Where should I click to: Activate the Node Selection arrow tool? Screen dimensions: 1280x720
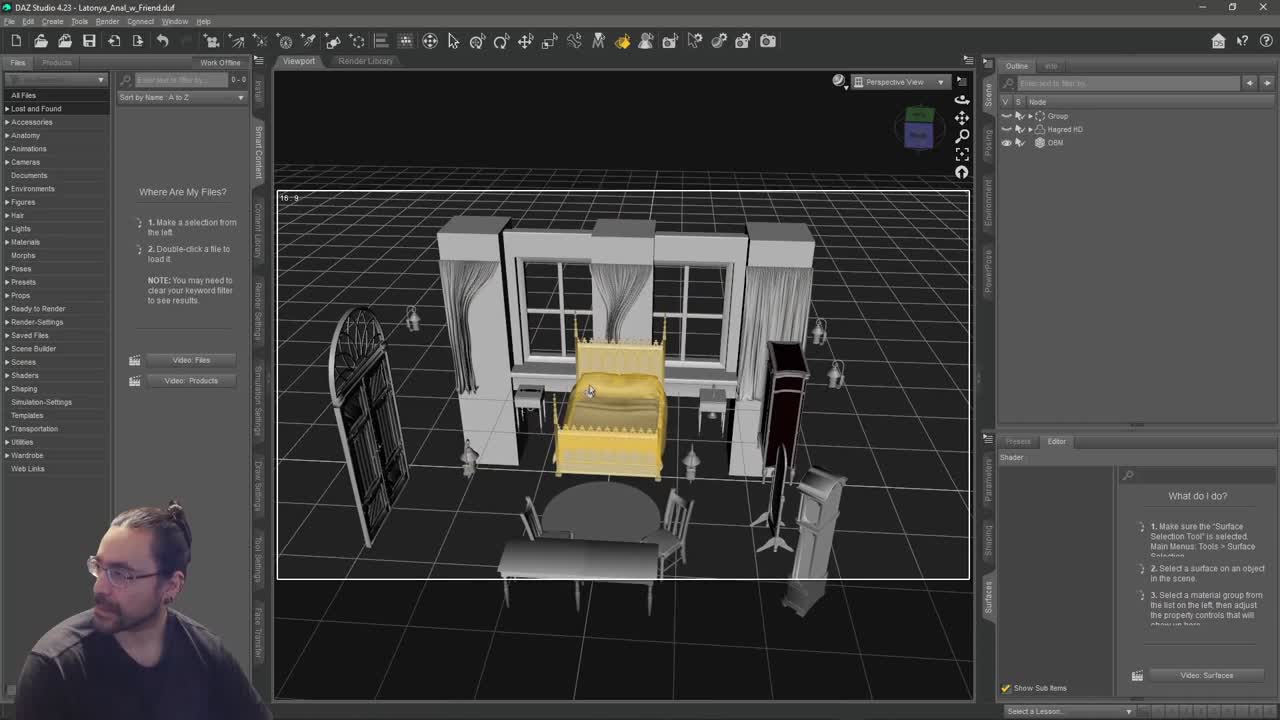click(x=453, y=41)
